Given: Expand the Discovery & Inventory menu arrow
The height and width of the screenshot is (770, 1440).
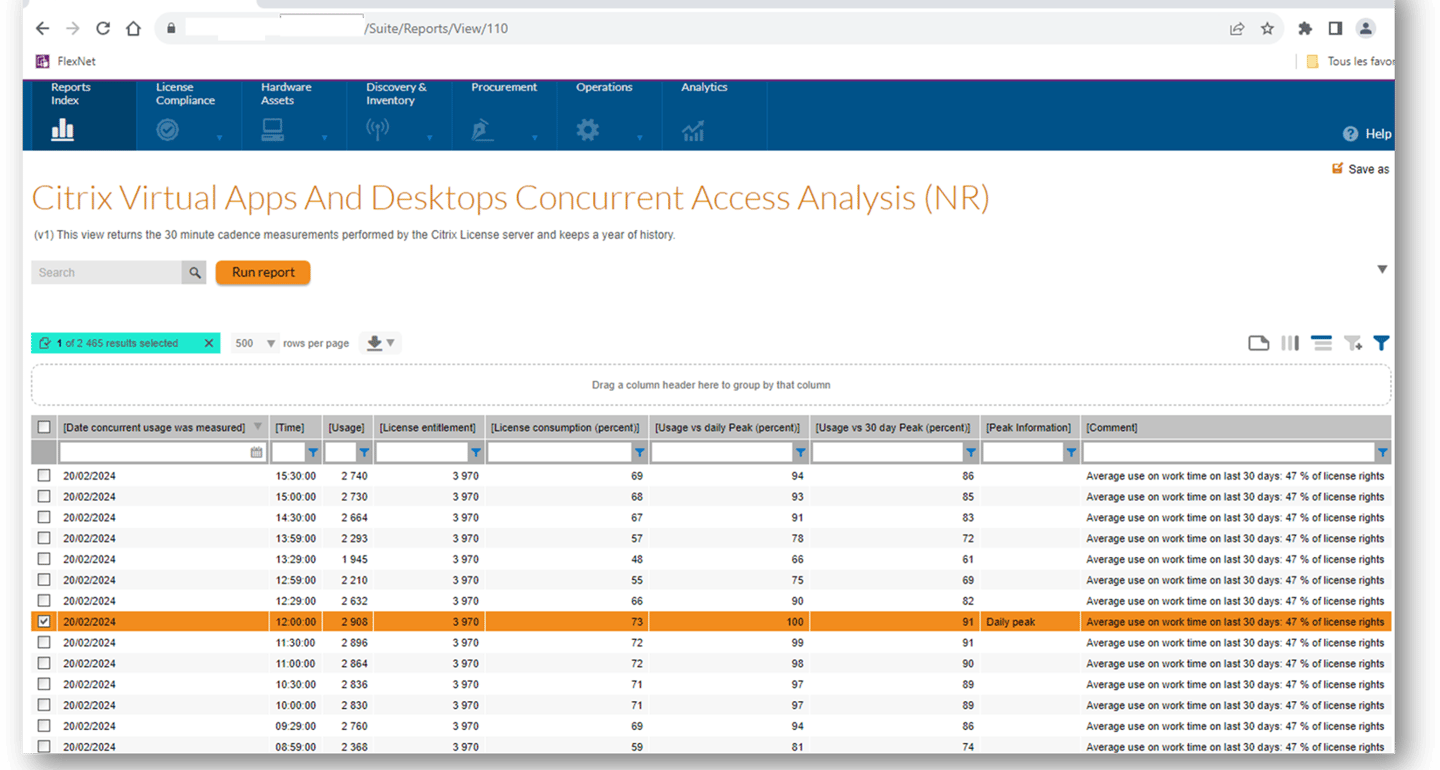Looking at the screenshot, I should [x=429, y=138].
